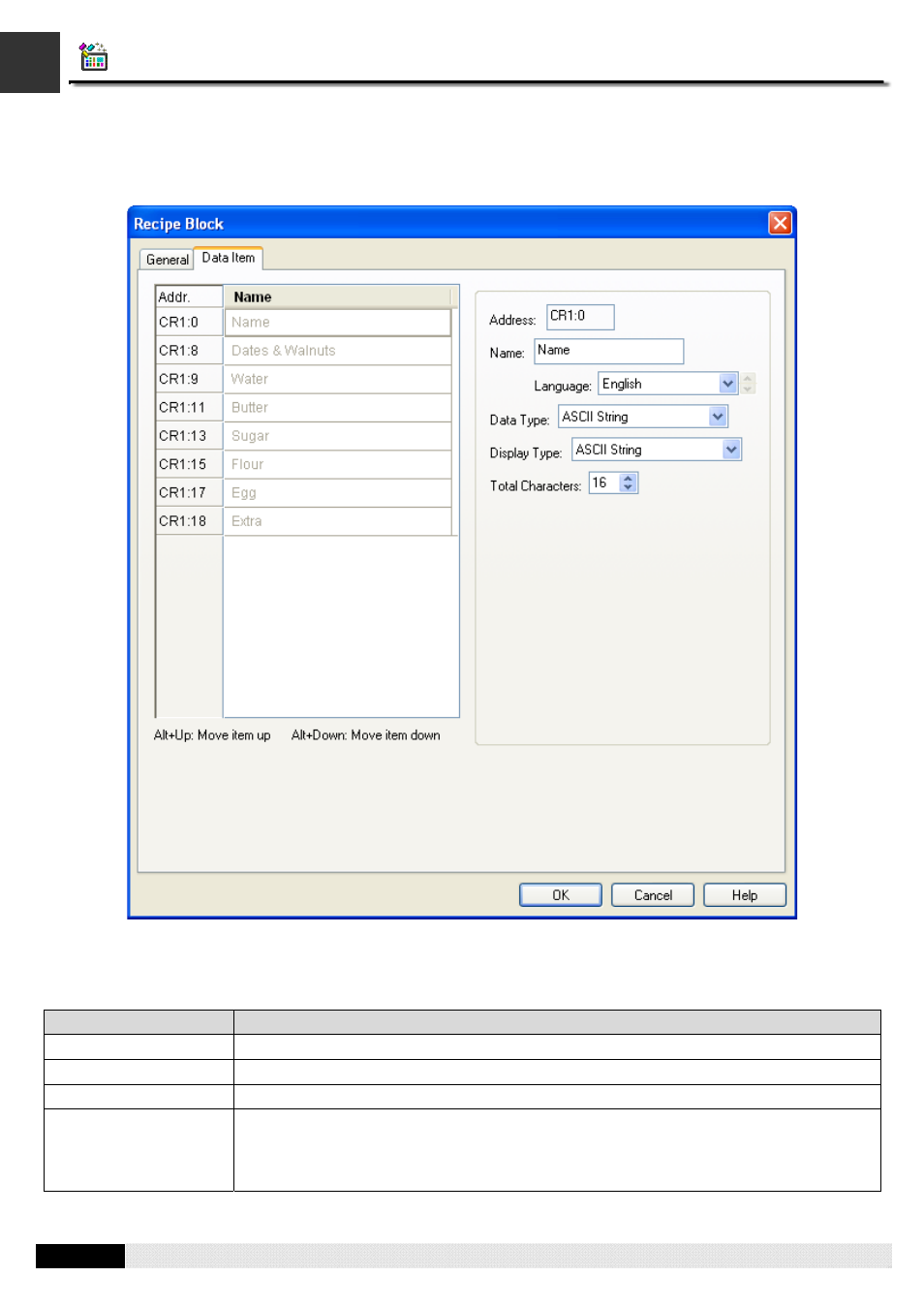924x1308 pixels.
Task: Click the Addr. column header
Action: 189,297
